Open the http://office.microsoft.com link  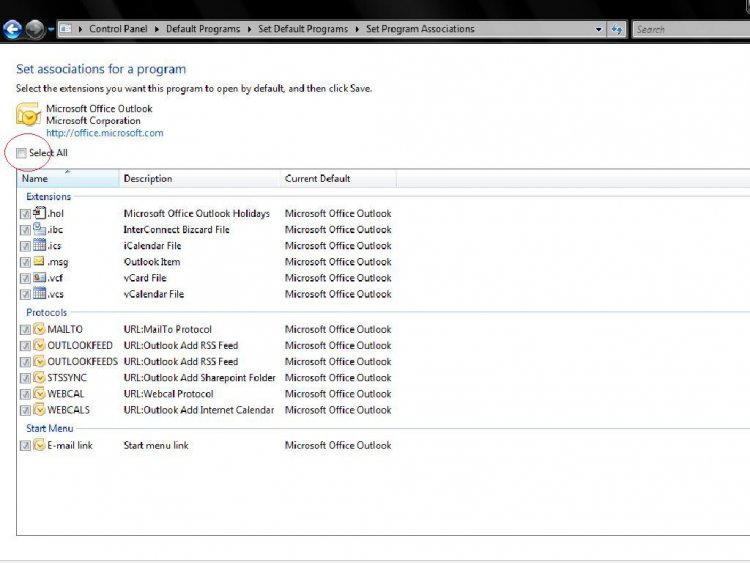pyautogui.click(x=105, y=133)
